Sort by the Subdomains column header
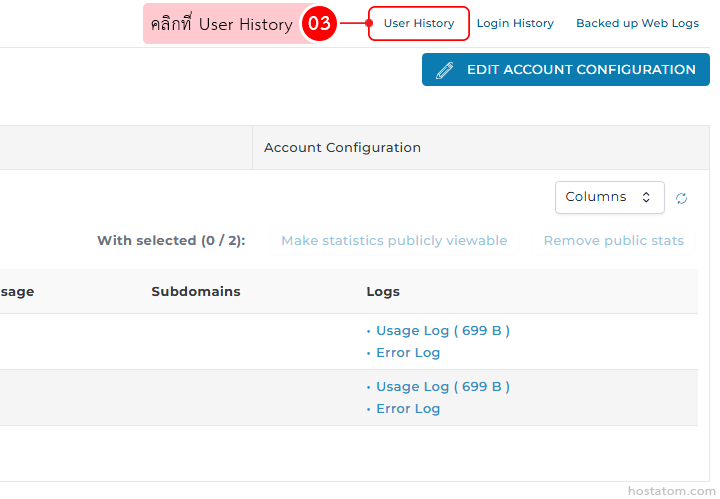 (196, 292)
